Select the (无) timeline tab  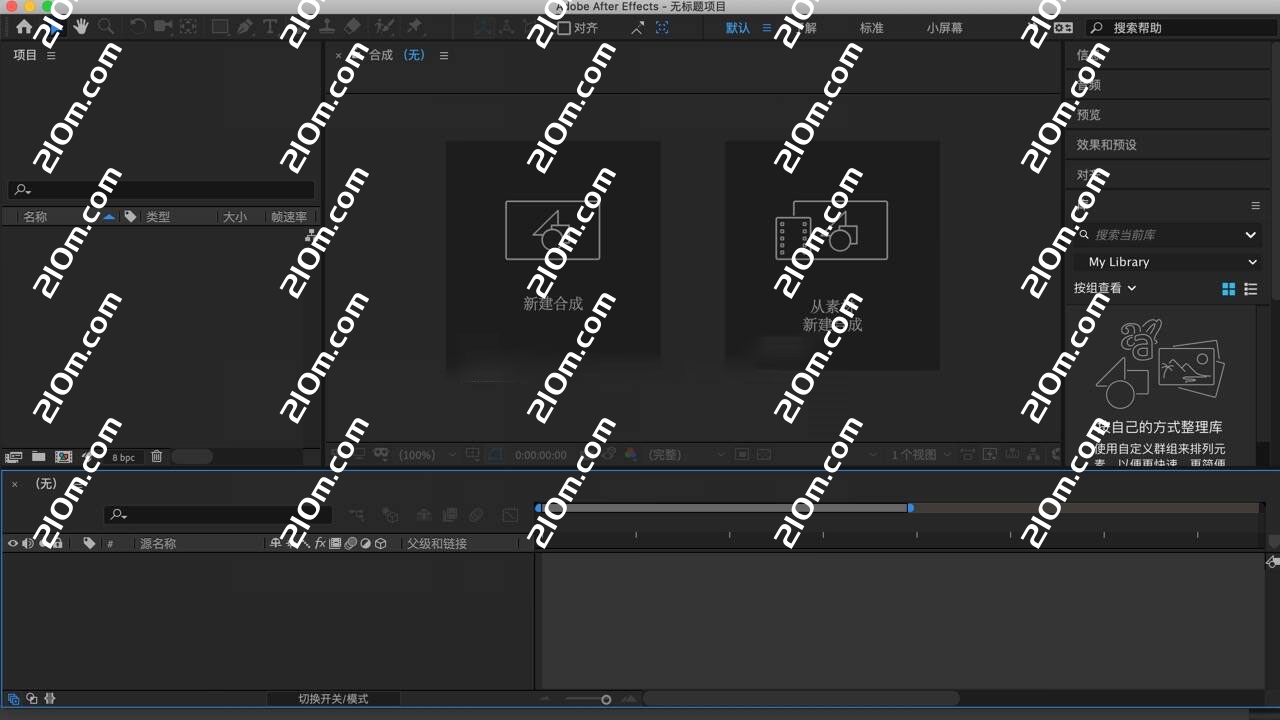coord(46,484)
